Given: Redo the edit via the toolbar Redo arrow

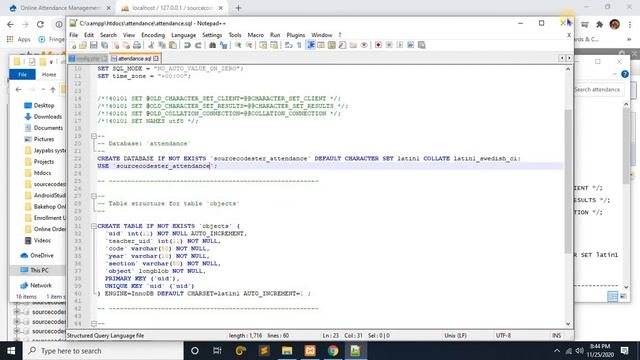Looking at the screenshot, I should pyautogui.click(x=198, y=45).
